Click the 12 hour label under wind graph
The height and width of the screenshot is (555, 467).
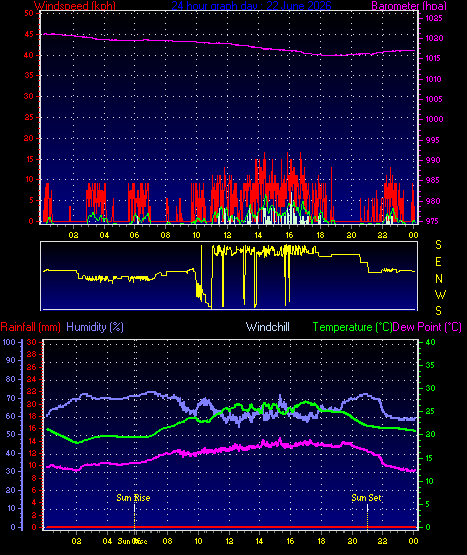coord(227,235)
